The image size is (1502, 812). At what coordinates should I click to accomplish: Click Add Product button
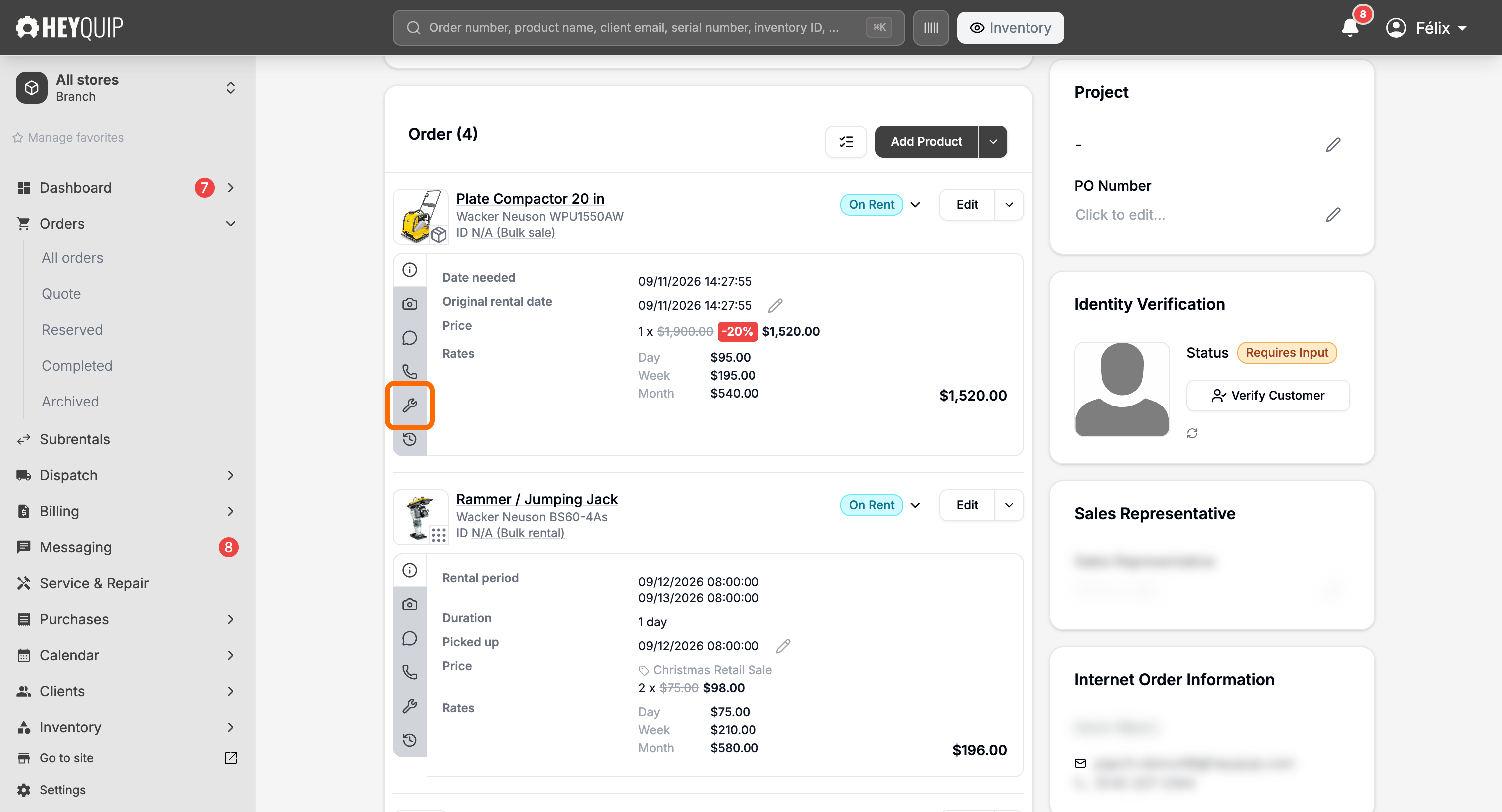[926, 142]
